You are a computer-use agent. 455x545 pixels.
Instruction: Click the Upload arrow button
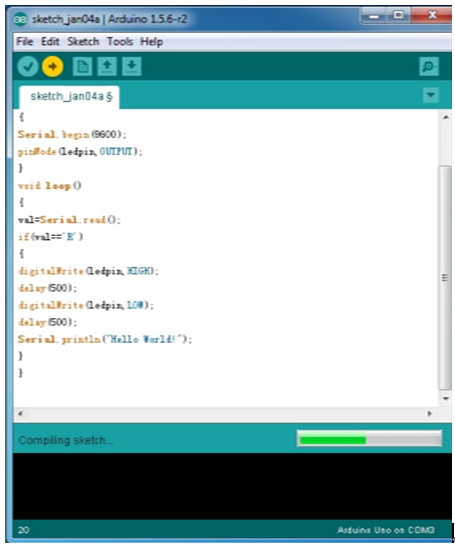click(x=52, y=66)
